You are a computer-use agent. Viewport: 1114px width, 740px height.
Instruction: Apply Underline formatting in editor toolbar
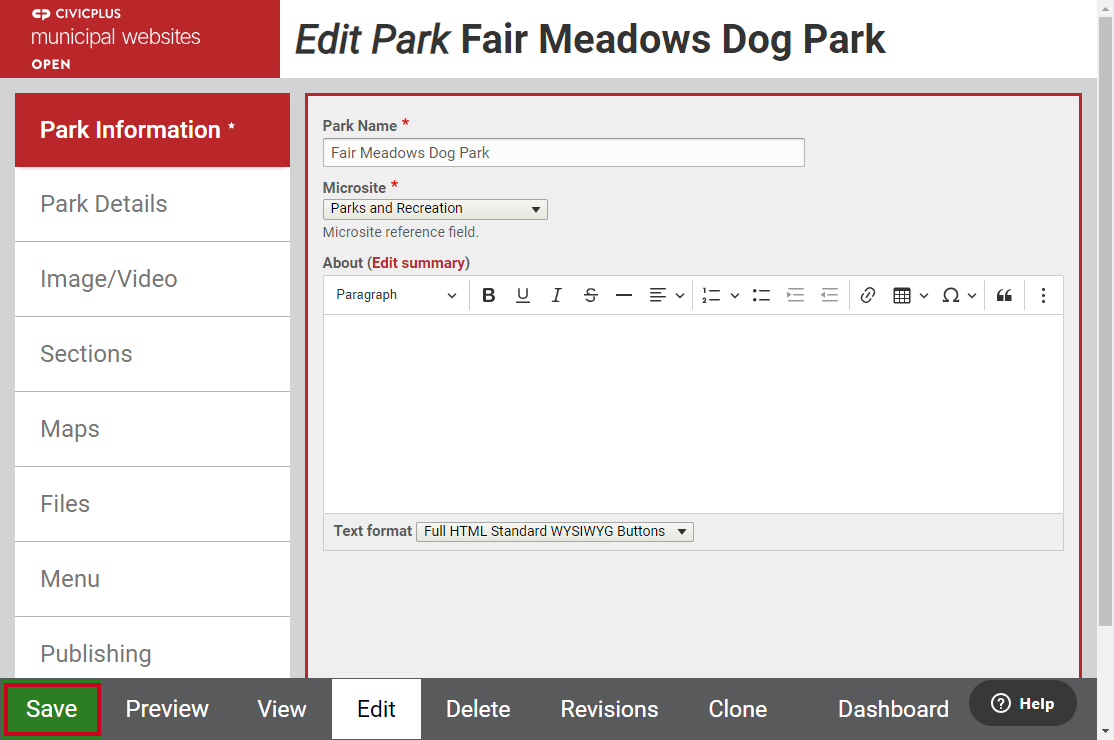point(523,295)
